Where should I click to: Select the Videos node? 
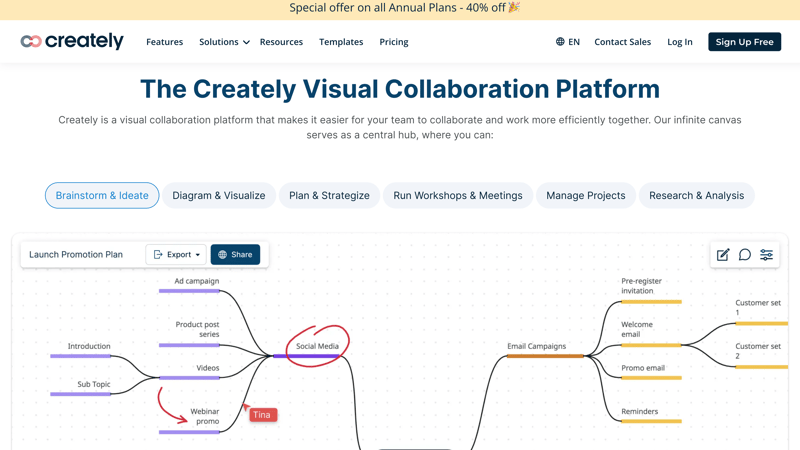tap(208, 368)
